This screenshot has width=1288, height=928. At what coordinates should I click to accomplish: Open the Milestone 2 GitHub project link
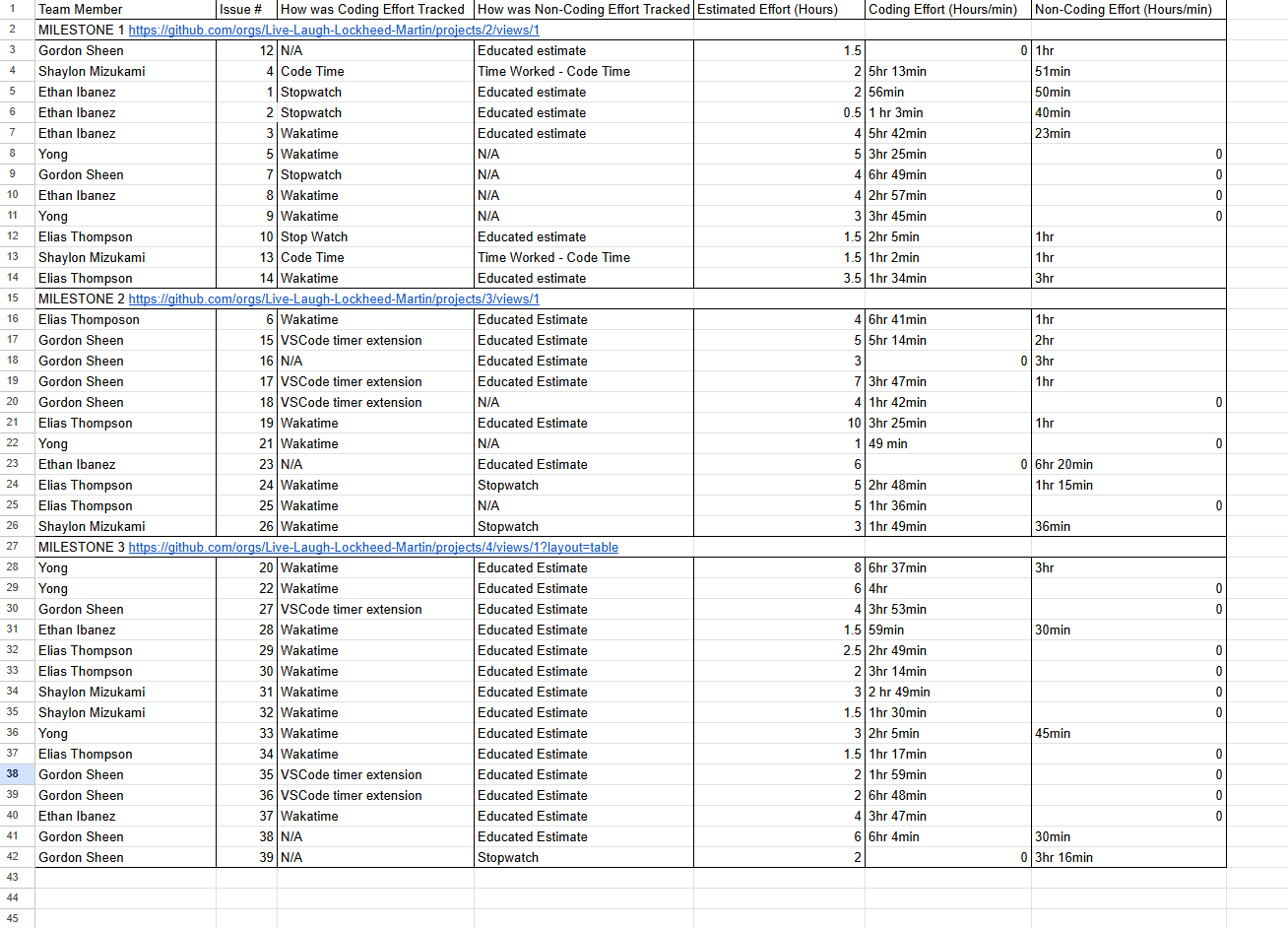[x=334, y=299]
